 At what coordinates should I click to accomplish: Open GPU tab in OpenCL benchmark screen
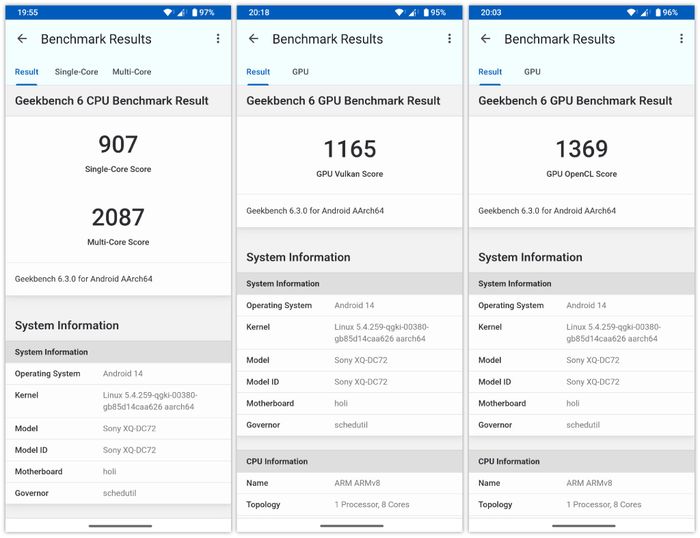point(532,72)
